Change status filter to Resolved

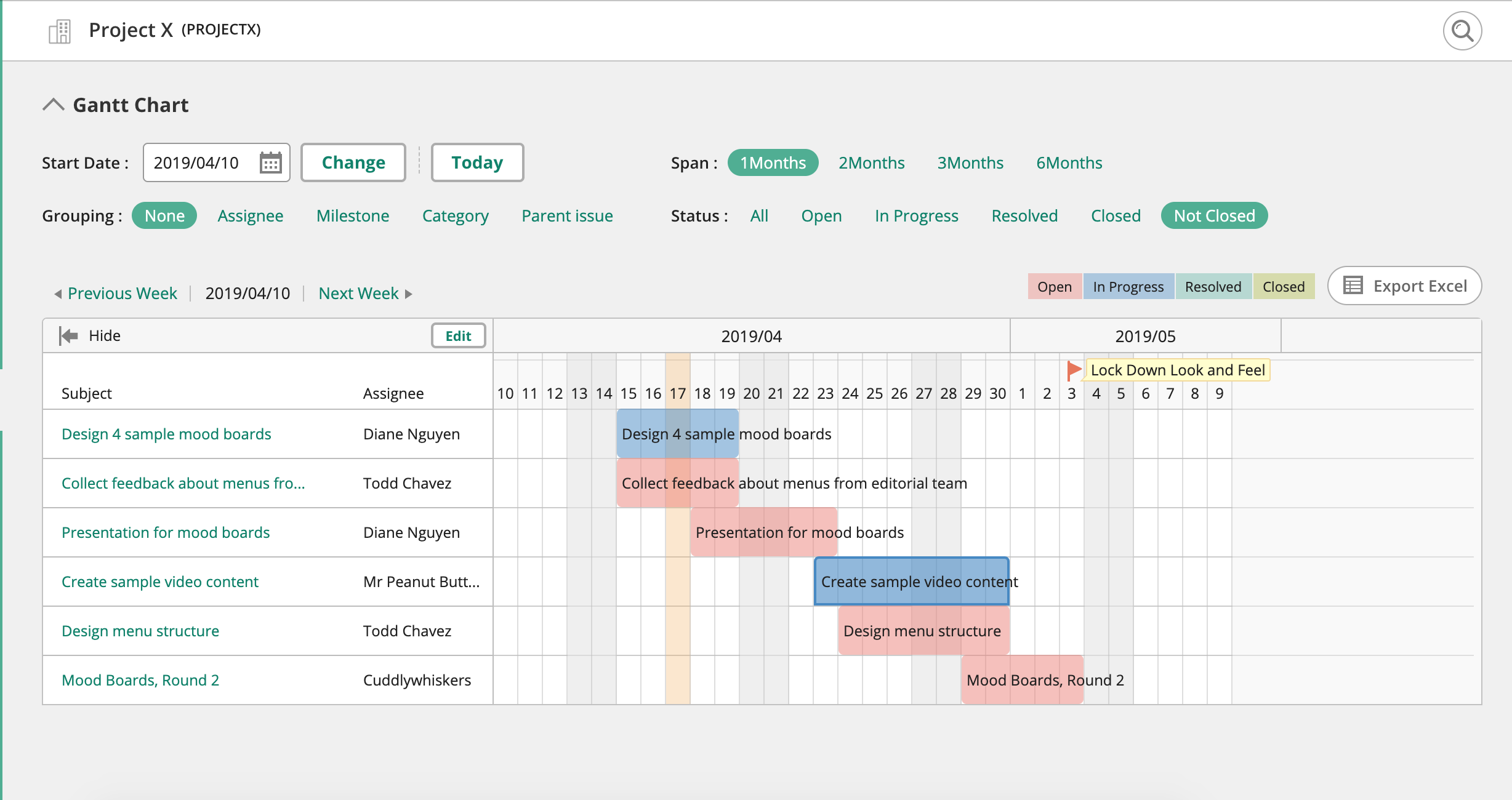pos(1024,215)
